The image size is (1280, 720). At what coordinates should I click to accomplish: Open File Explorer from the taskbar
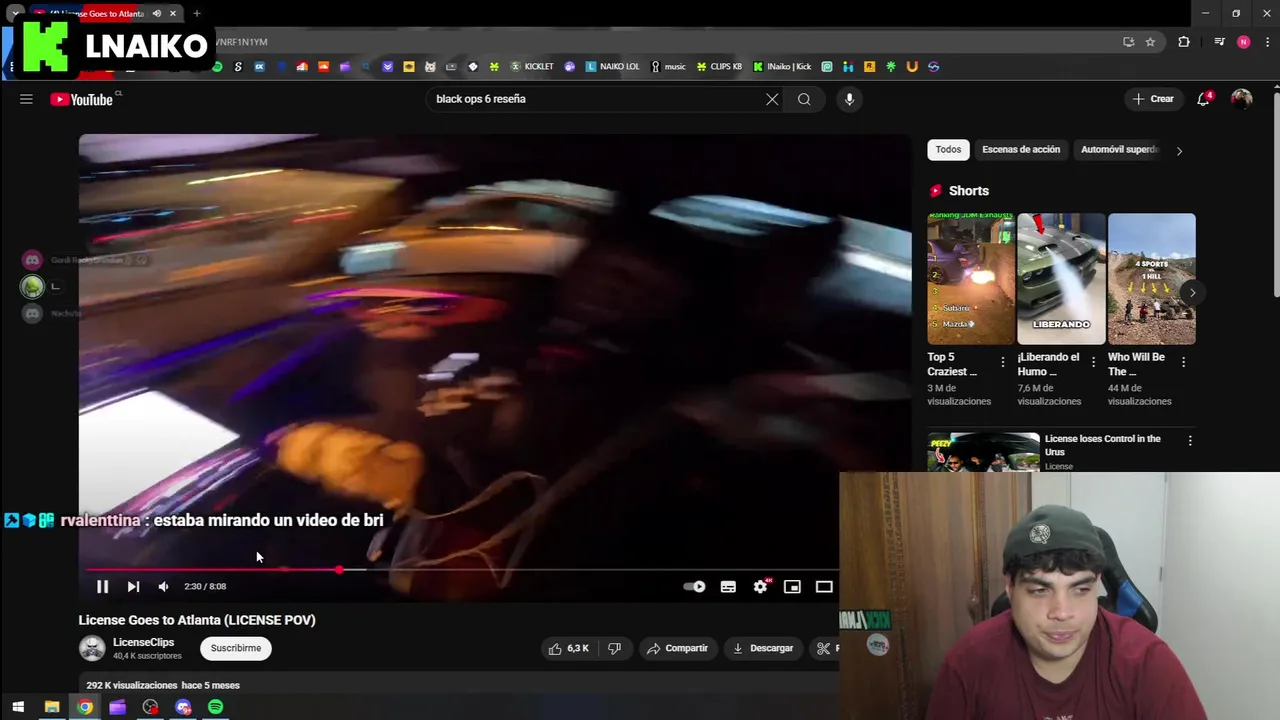click(52, 707)
